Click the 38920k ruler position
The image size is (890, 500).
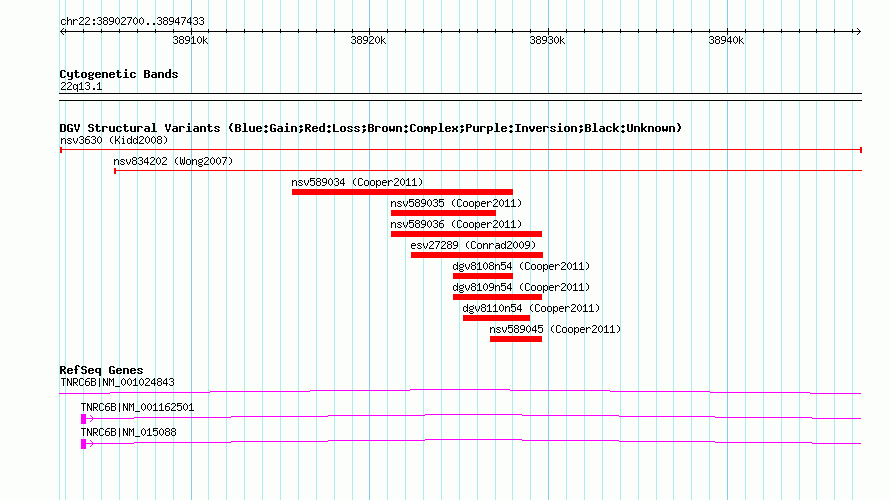click(x=368, y=40)
